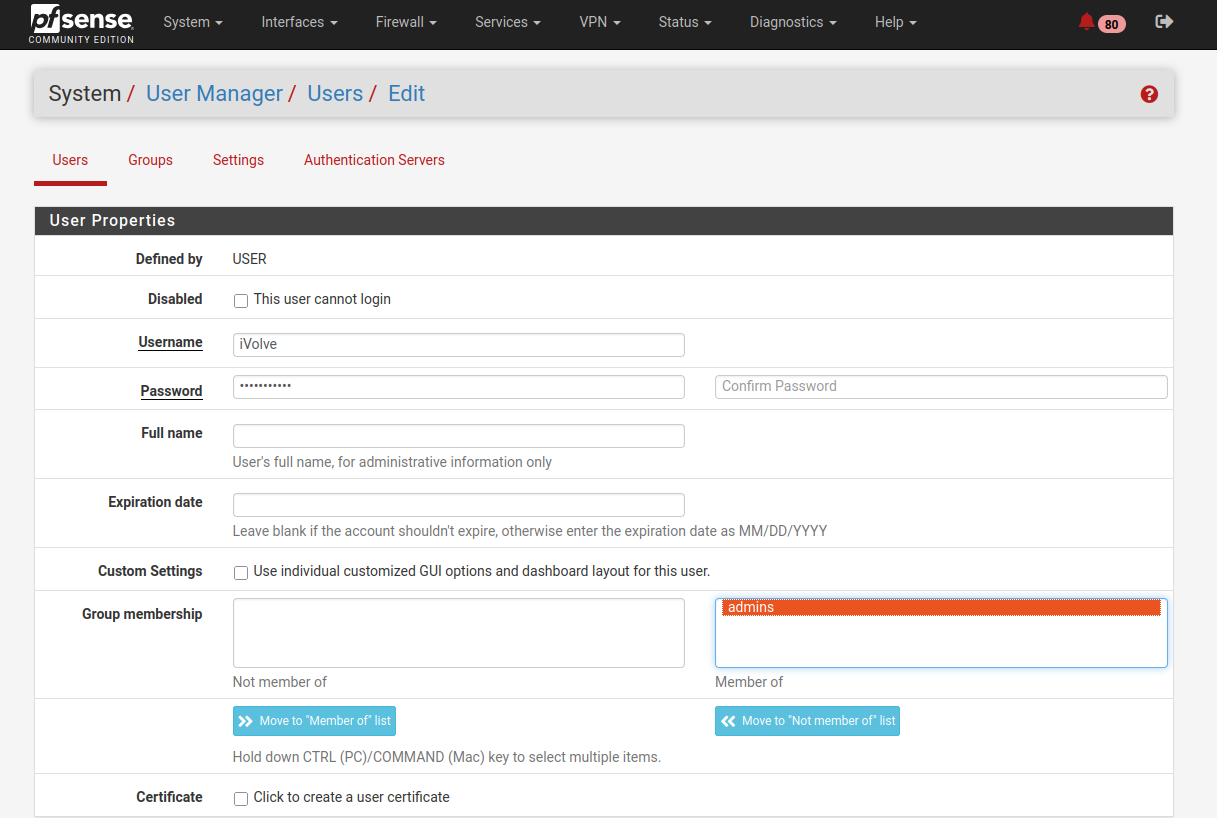Expand the Diagnostics menu
The width and height of the screenshot is (1217, 818).
coord(793,22)
